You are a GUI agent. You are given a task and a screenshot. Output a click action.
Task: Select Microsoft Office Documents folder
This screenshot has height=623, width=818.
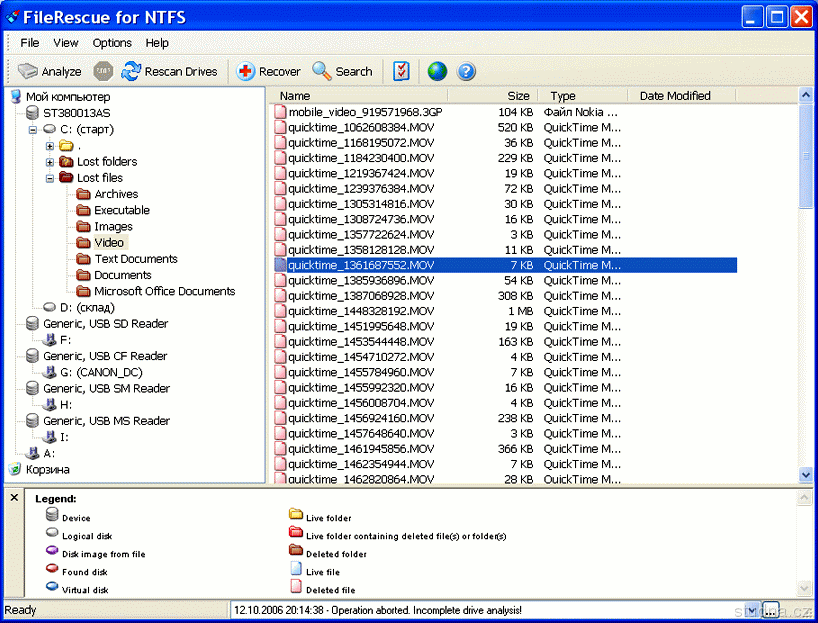[164, 291]
